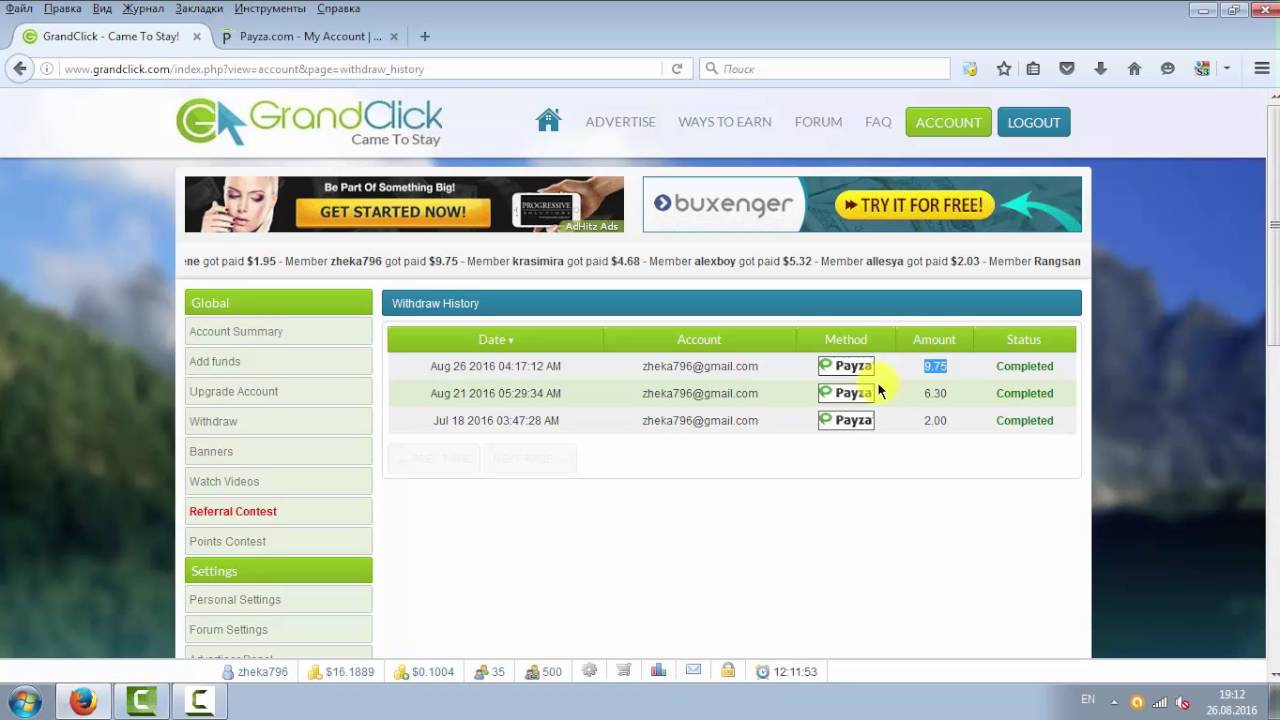The width and height of the screenshot is (1280, 720).
Task: Click the site info icon in address bar
Action: tap(47, 69)
